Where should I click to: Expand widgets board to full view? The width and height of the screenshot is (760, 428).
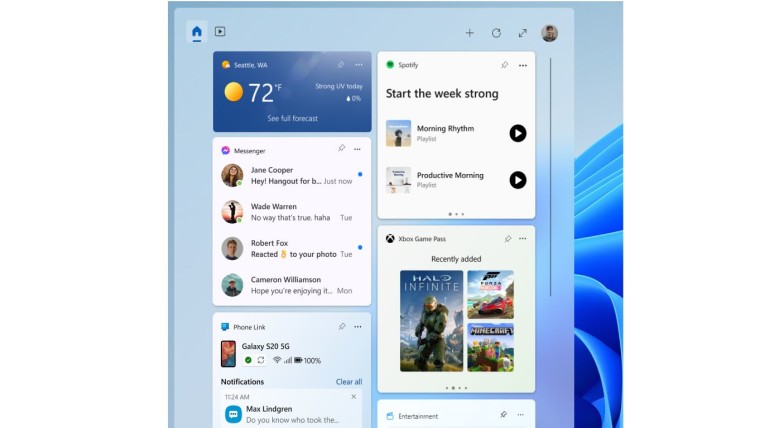point(522,33)
